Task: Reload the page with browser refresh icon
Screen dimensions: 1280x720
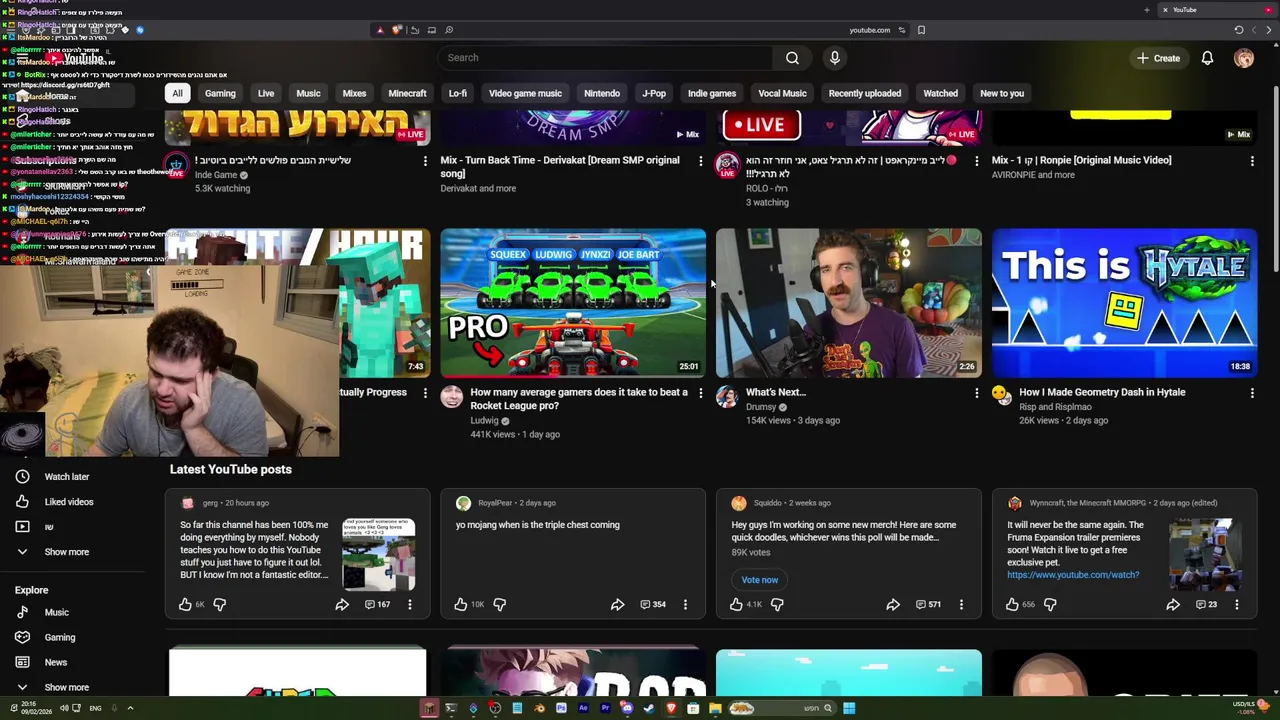Action: pyautogui.click(x=1239, y=30)
